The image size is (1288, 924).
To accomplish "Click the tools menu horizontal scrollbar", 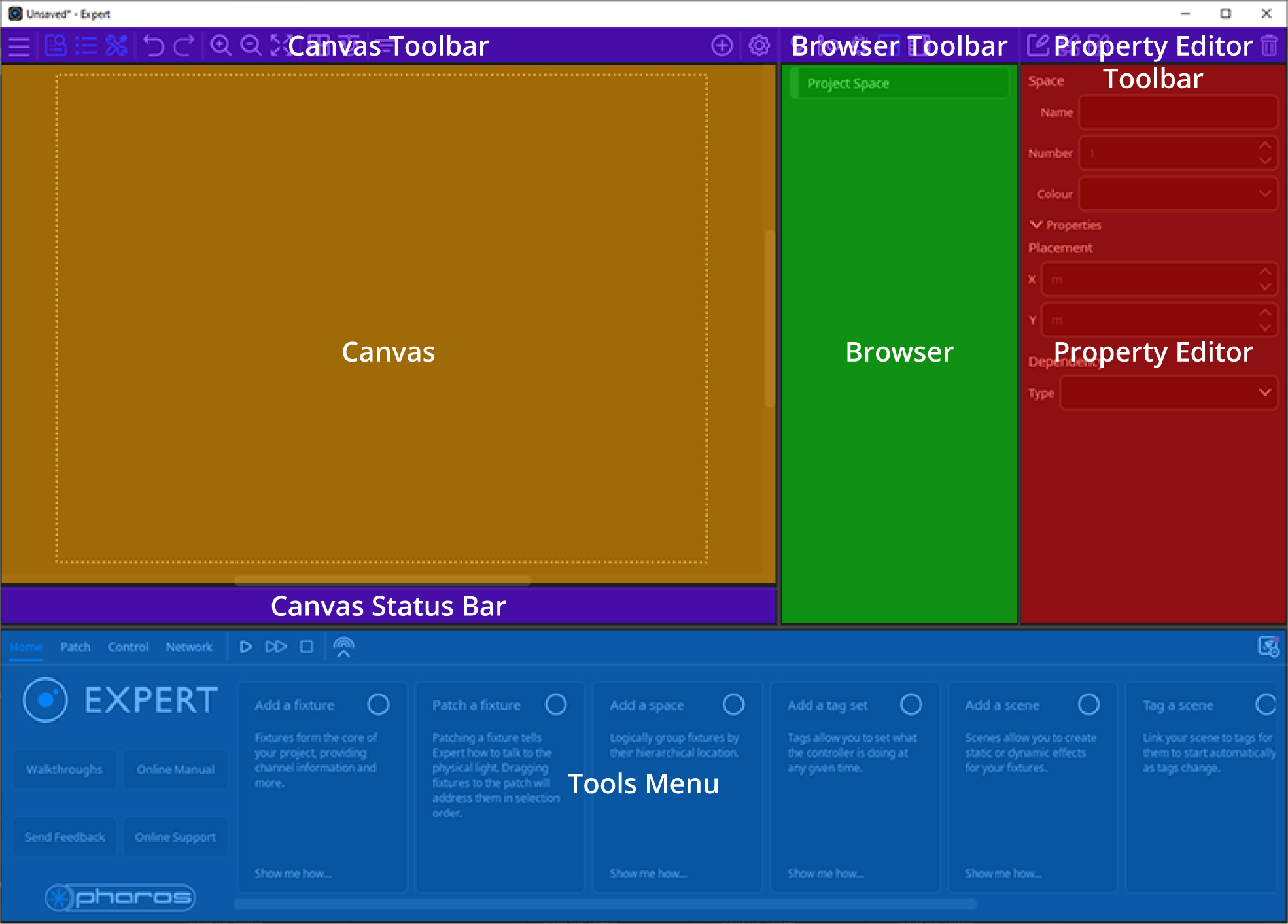I will point(605,904).
